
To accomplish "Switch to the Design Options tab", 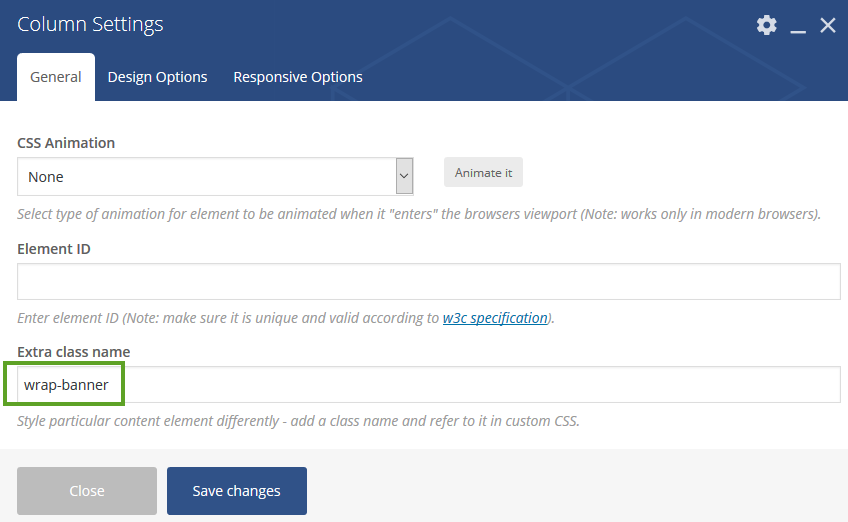I will tap(157, 77).
